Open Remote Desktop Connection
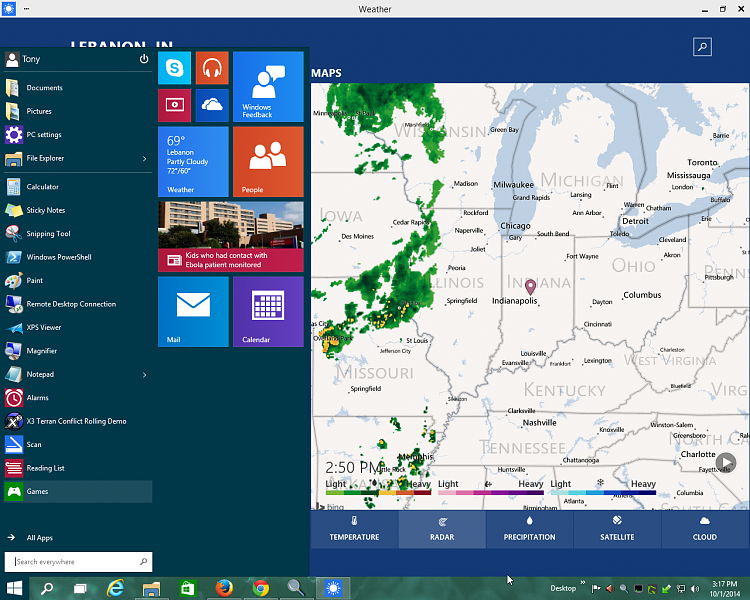750x600 pixels. click(x=78, y=304)
